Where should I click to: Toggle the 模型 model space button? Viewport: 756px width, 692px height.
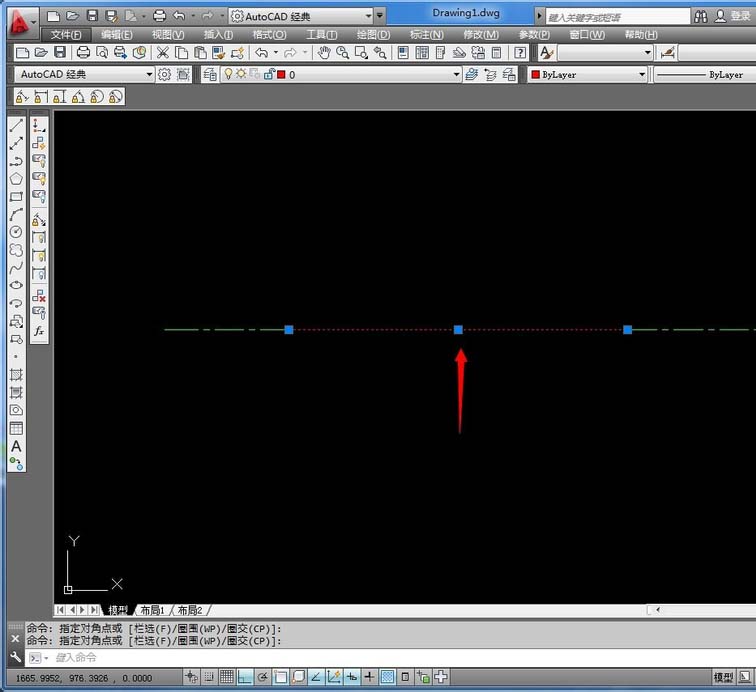722,677
